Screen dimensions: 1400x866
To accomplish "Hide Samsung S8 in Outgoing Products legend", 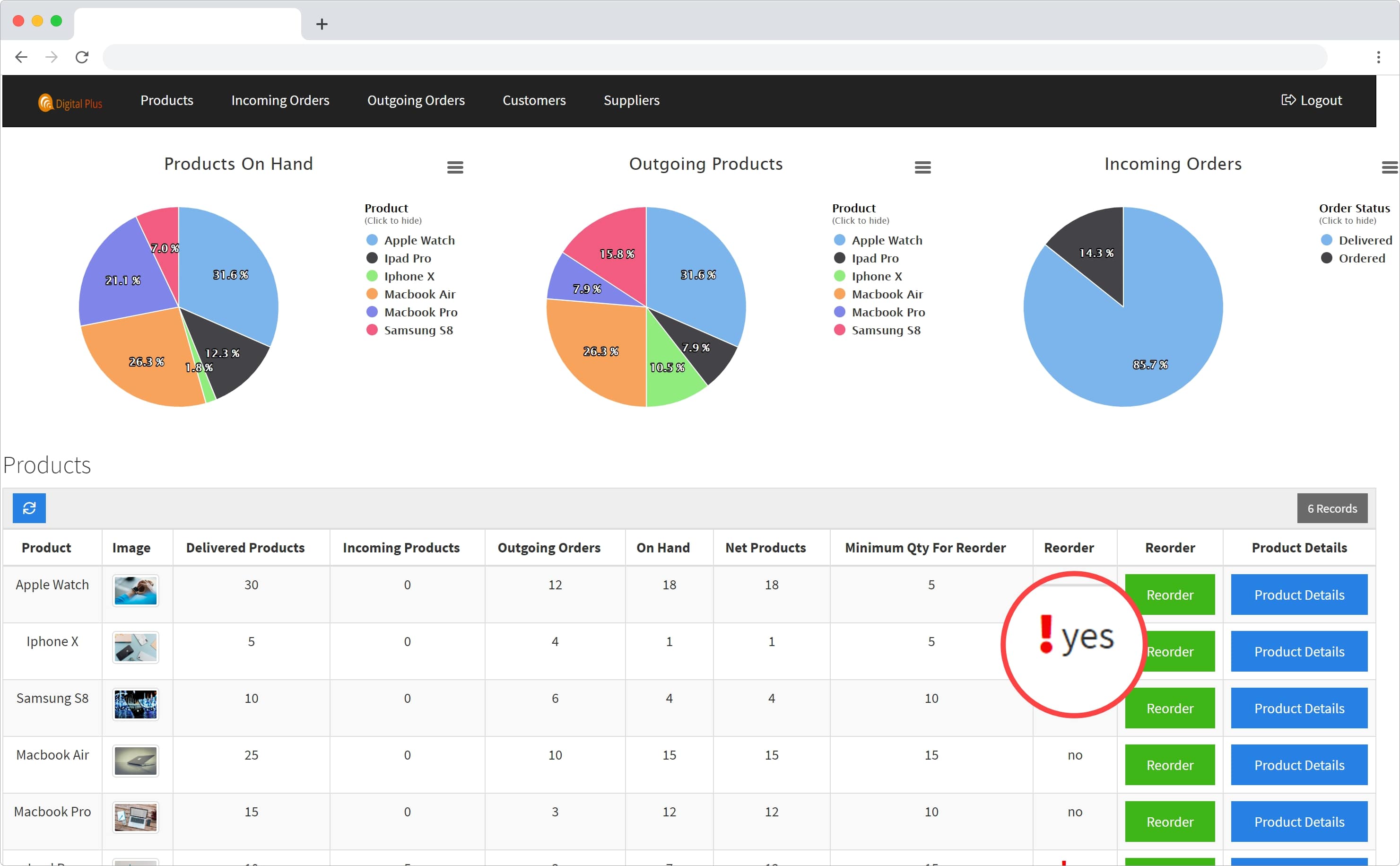I will (877, 330).
